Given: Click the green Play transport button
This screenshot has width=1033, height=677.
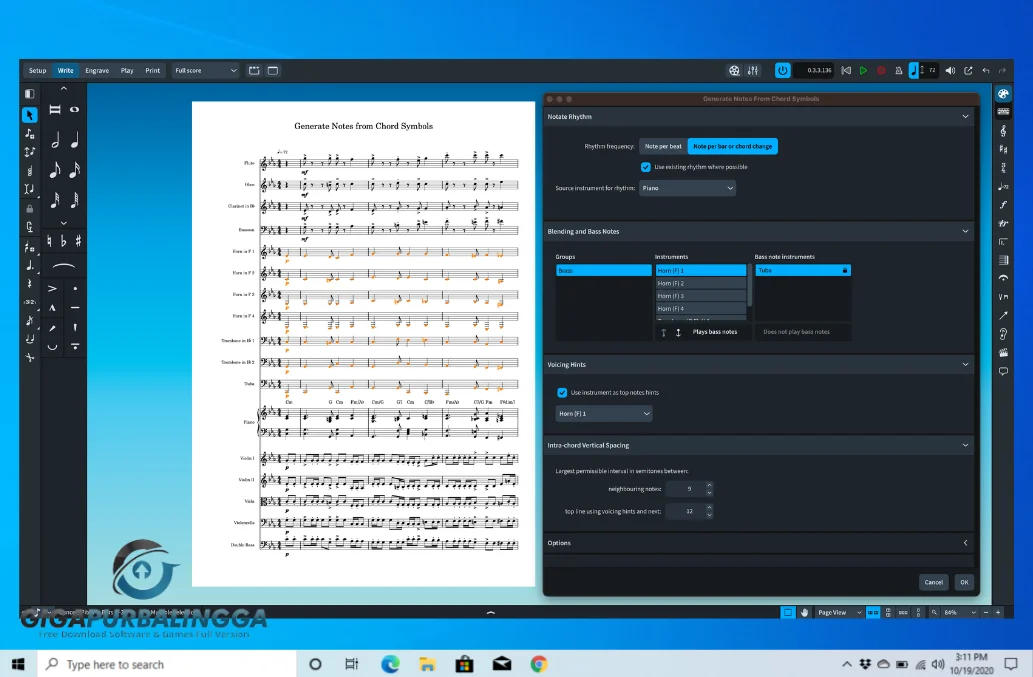Looking at the screenshot, I should pos(863,71).
